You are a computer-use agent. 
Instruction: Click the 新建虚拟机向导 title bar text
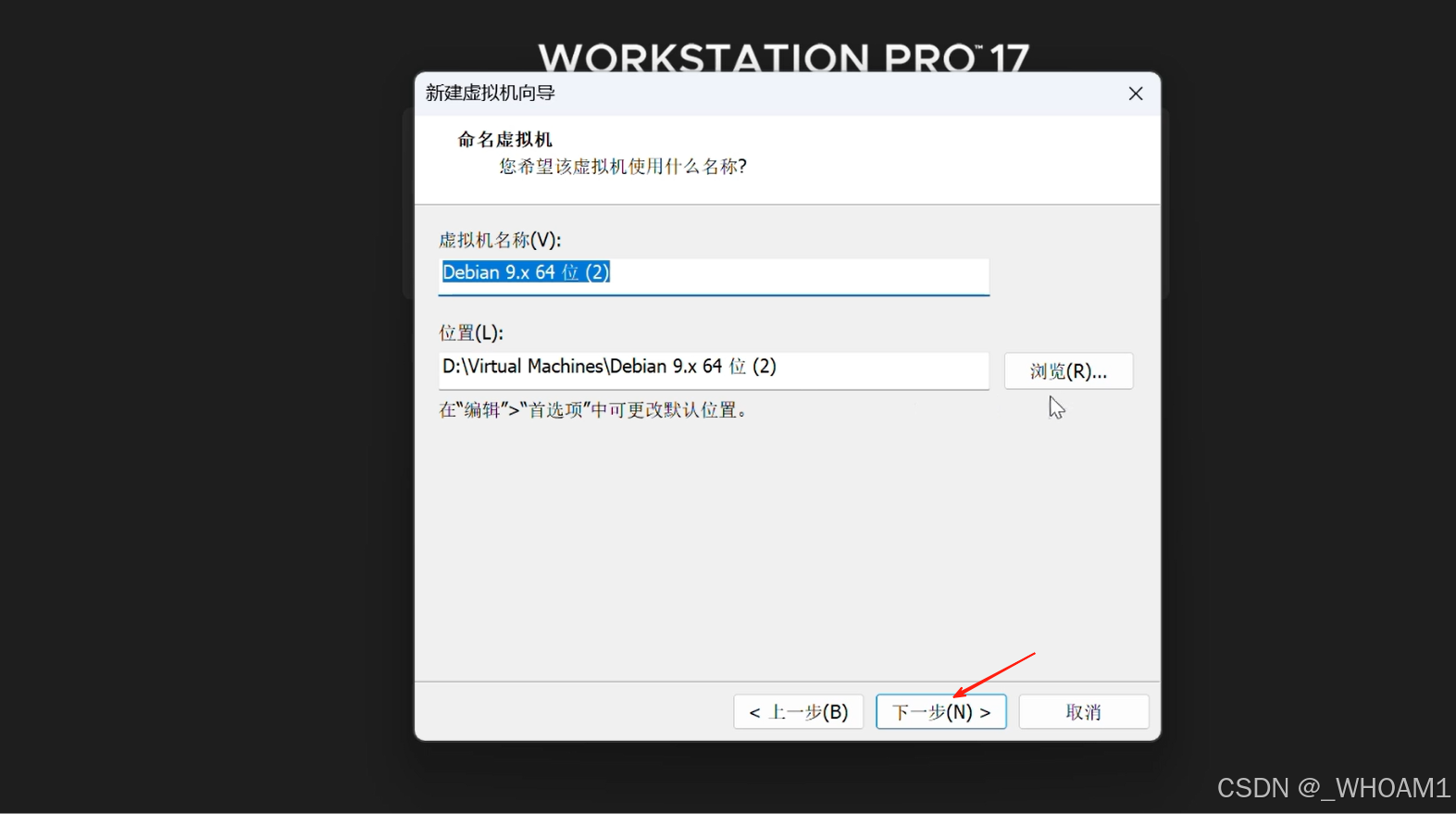[491, 93]
